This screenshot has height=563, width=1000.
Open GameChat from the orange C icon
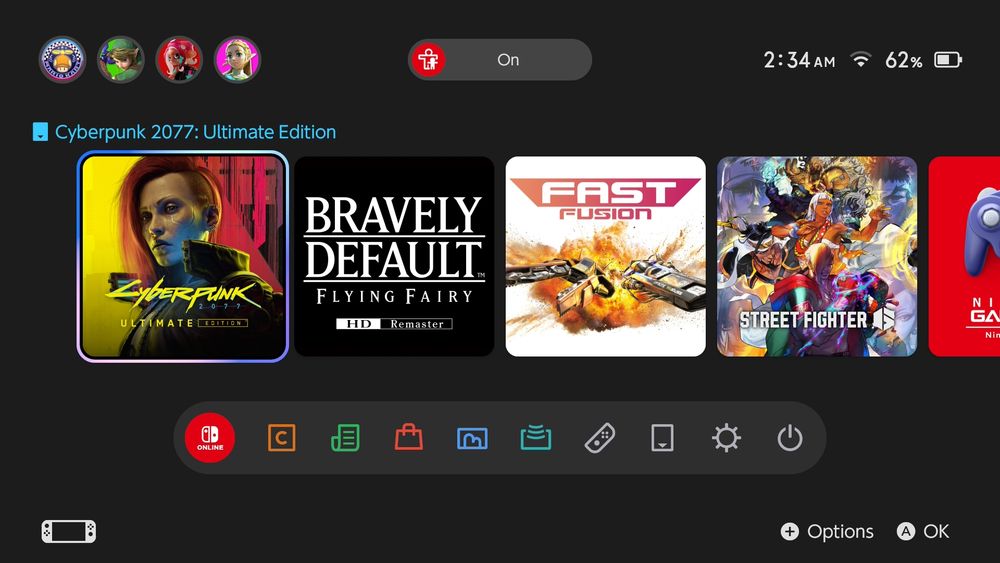[281, 438]
